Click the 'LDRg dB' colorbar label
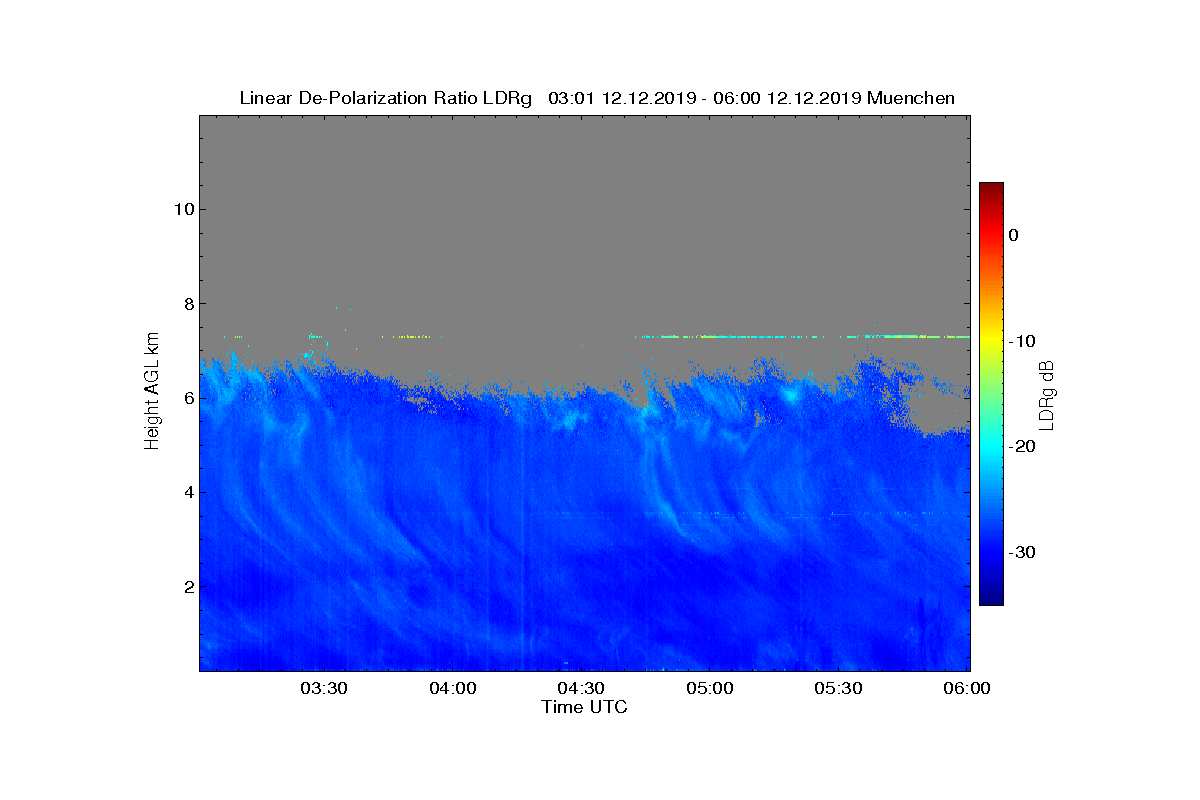This screenshot has width=1200, height=800. point(1047,394)
